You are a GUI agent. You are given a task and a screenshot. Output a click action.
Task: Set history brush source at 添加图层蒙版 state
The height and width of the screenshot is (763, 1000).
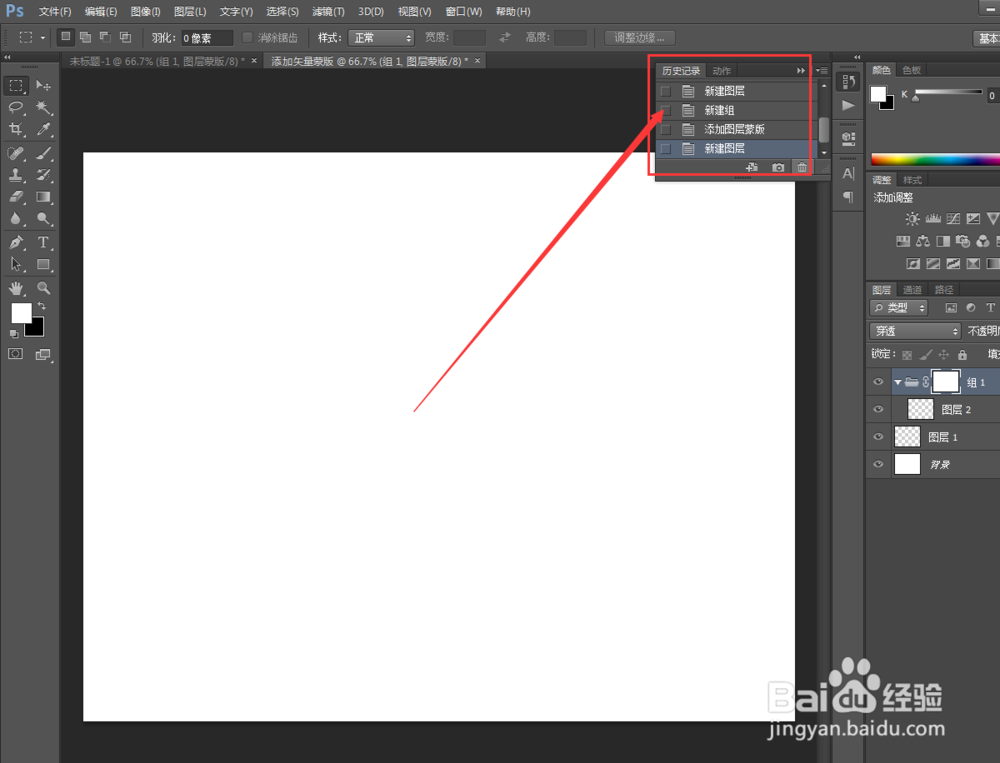click(666, 130)
